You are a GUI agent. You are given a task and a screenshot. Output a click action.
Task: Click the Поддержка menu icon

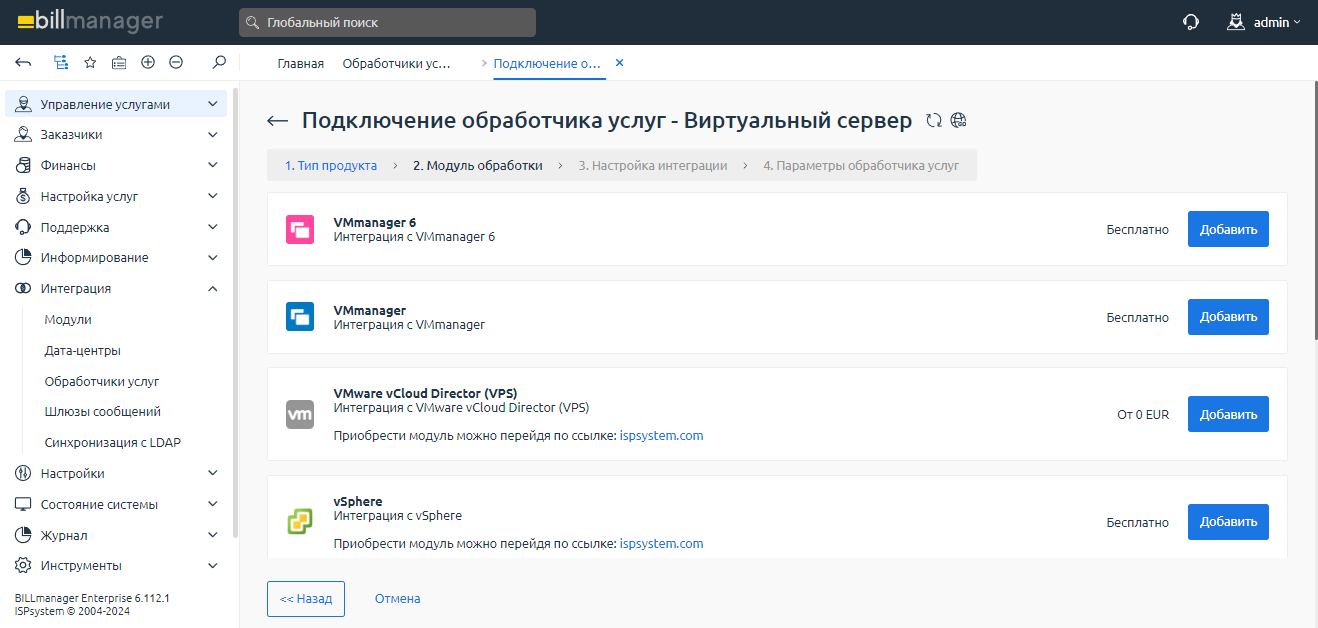(x=23, y=227)
